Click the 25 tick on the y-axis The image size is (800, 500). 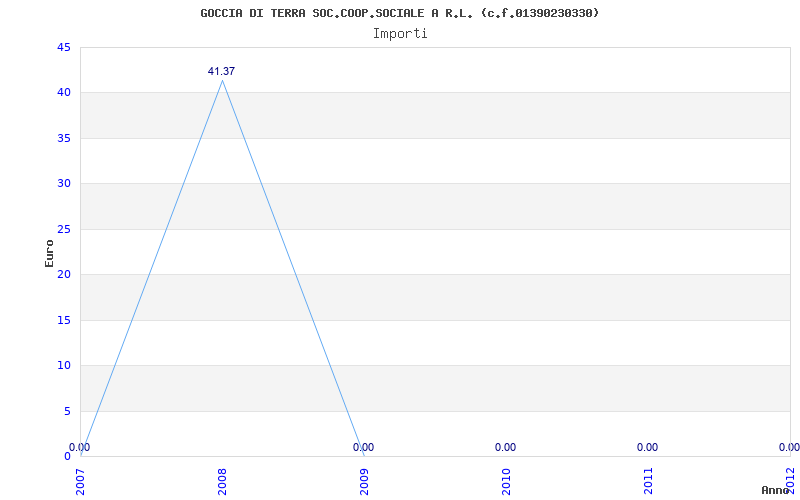pyautogui.click(x=64, y=229)
